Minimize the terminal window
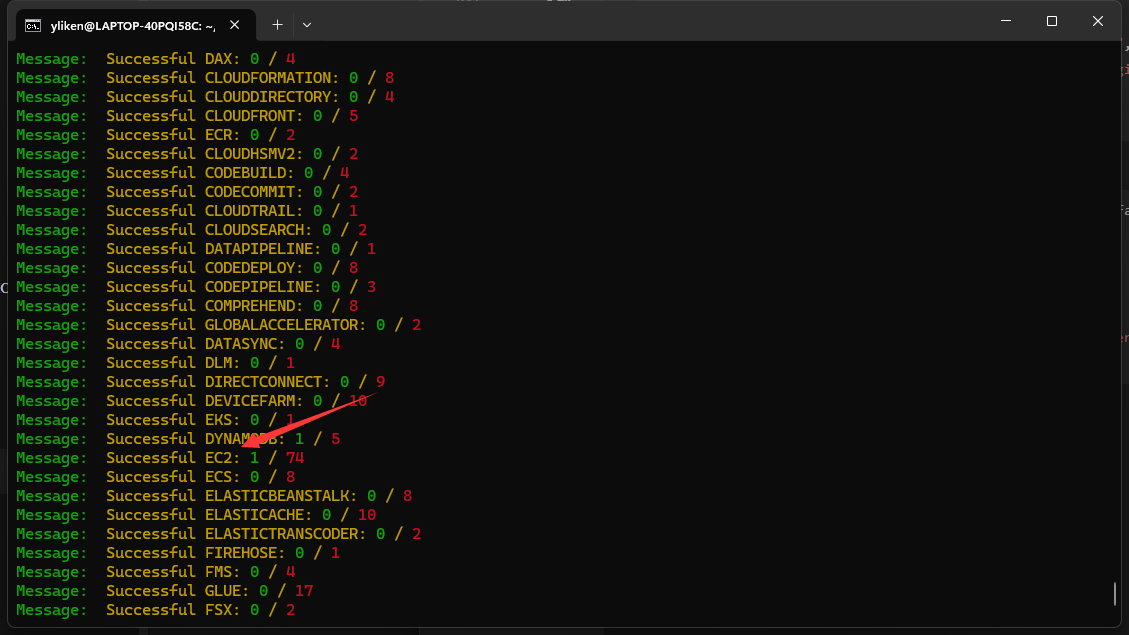 coord(1006,21)
